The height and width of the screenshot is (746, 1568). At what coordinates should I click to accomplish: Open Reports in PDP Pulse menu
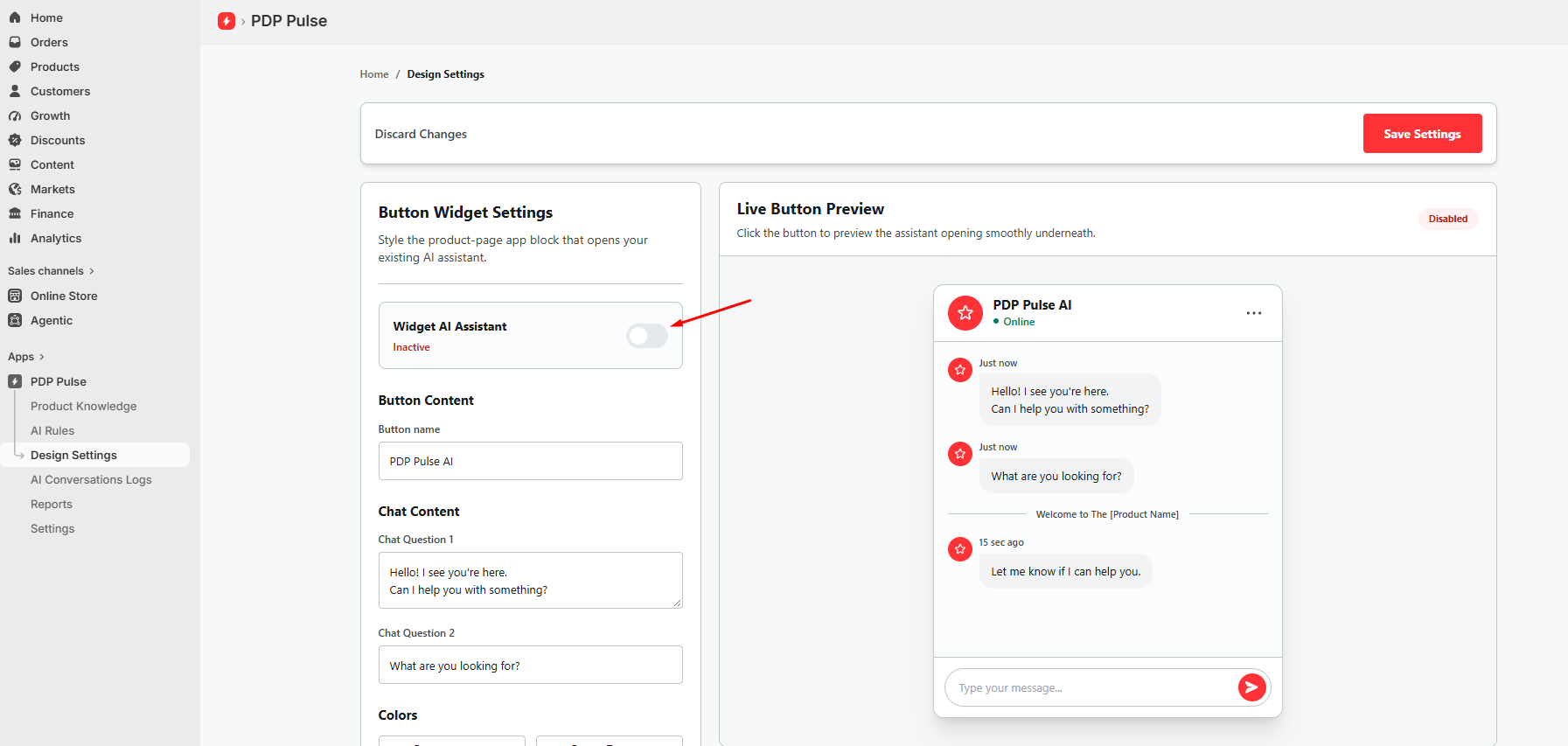click(52, 504)
